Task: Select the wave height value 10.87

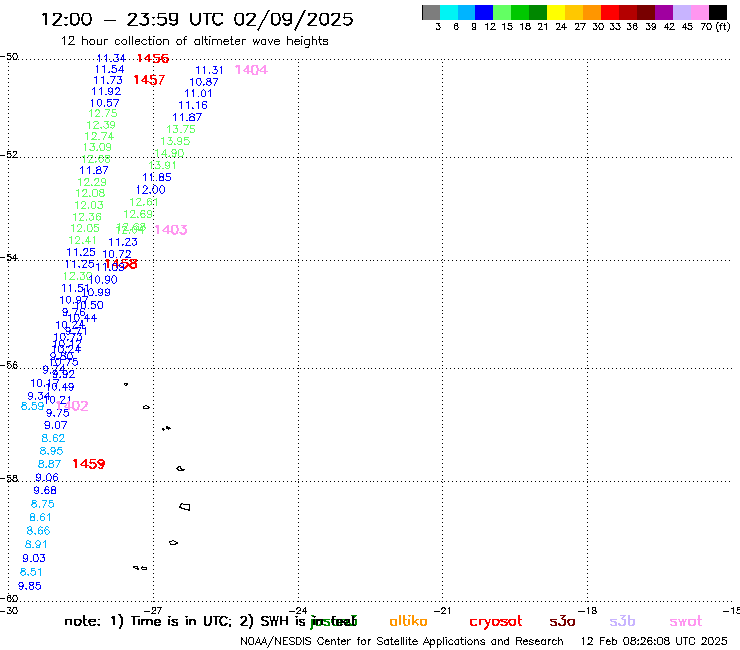Action: point(204,82)
